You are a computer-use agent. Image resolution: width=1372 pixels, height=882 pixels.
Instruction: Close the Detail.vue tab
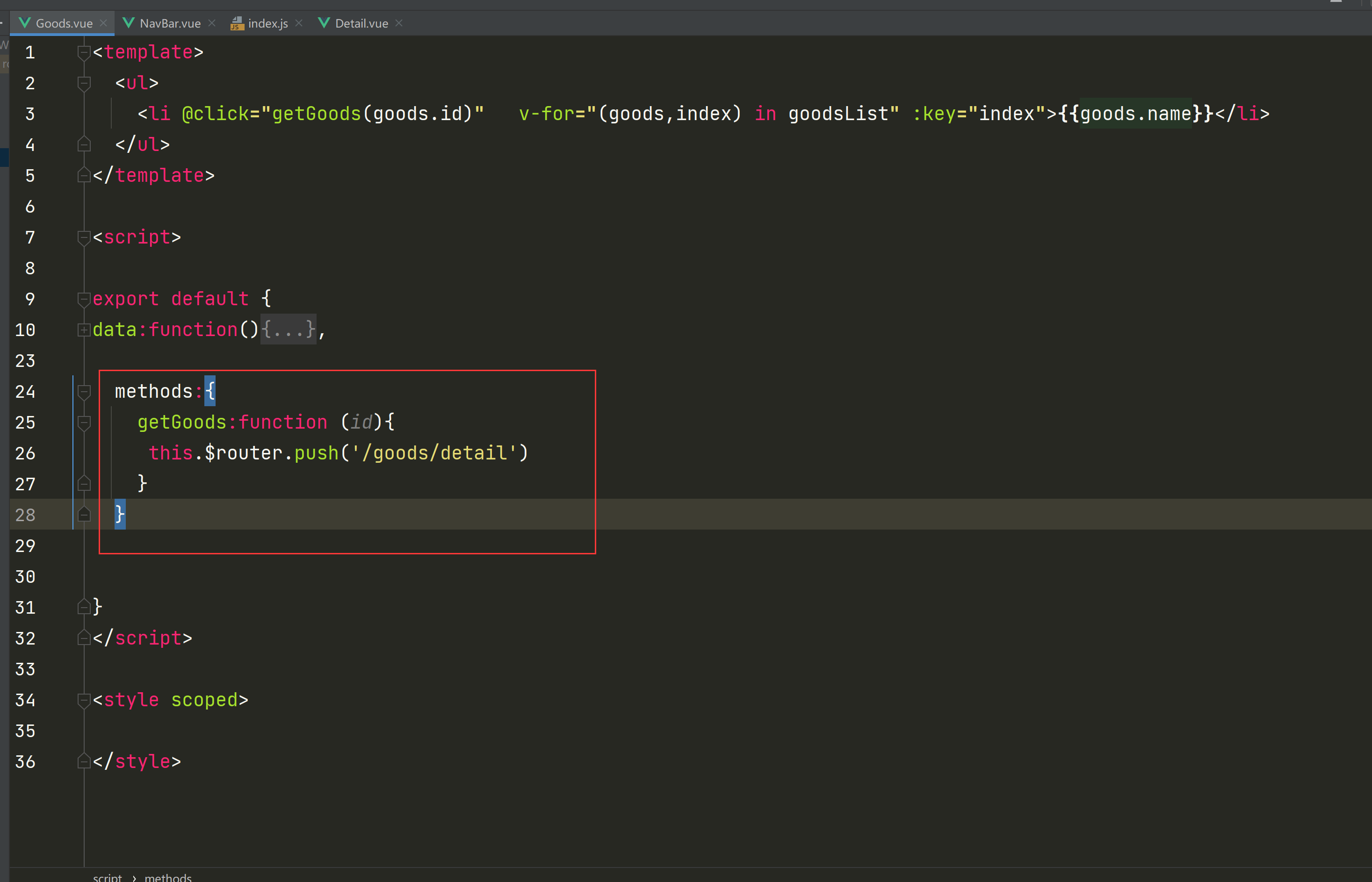click(399, 23)
